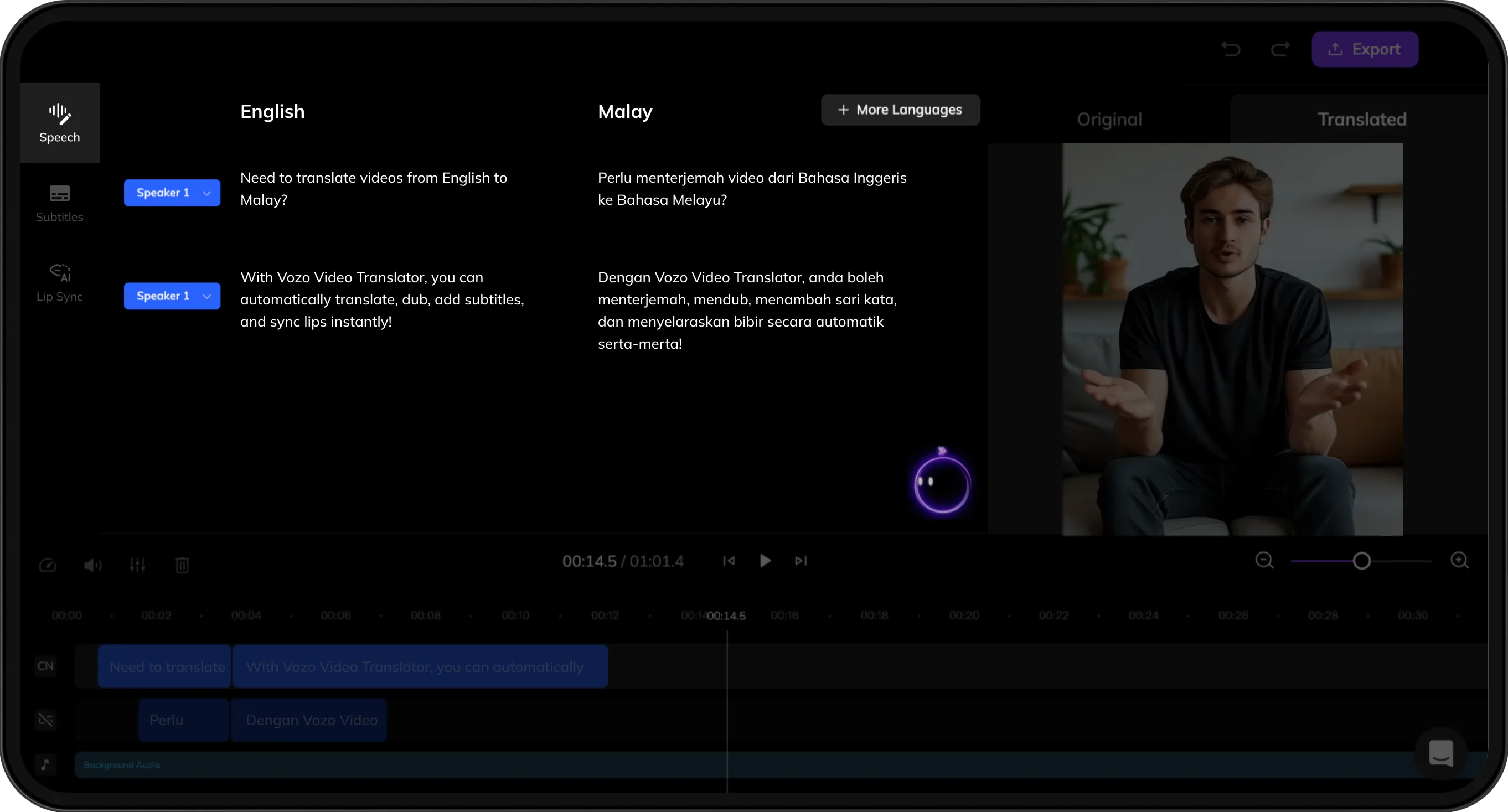Screen dimensions: 1508x812
Task: Mute the volume speaker icon
Action: [x=92, y=565]
